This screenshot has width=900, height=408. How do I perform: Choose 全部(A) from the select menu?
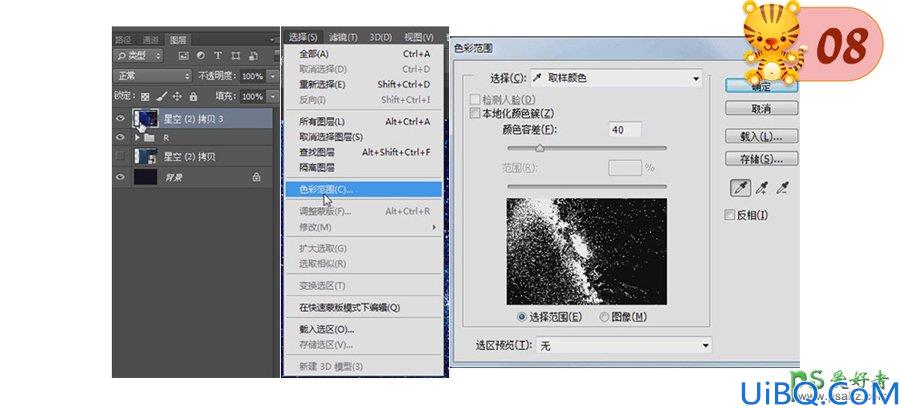pyautogui.click(x=363, y=54)
